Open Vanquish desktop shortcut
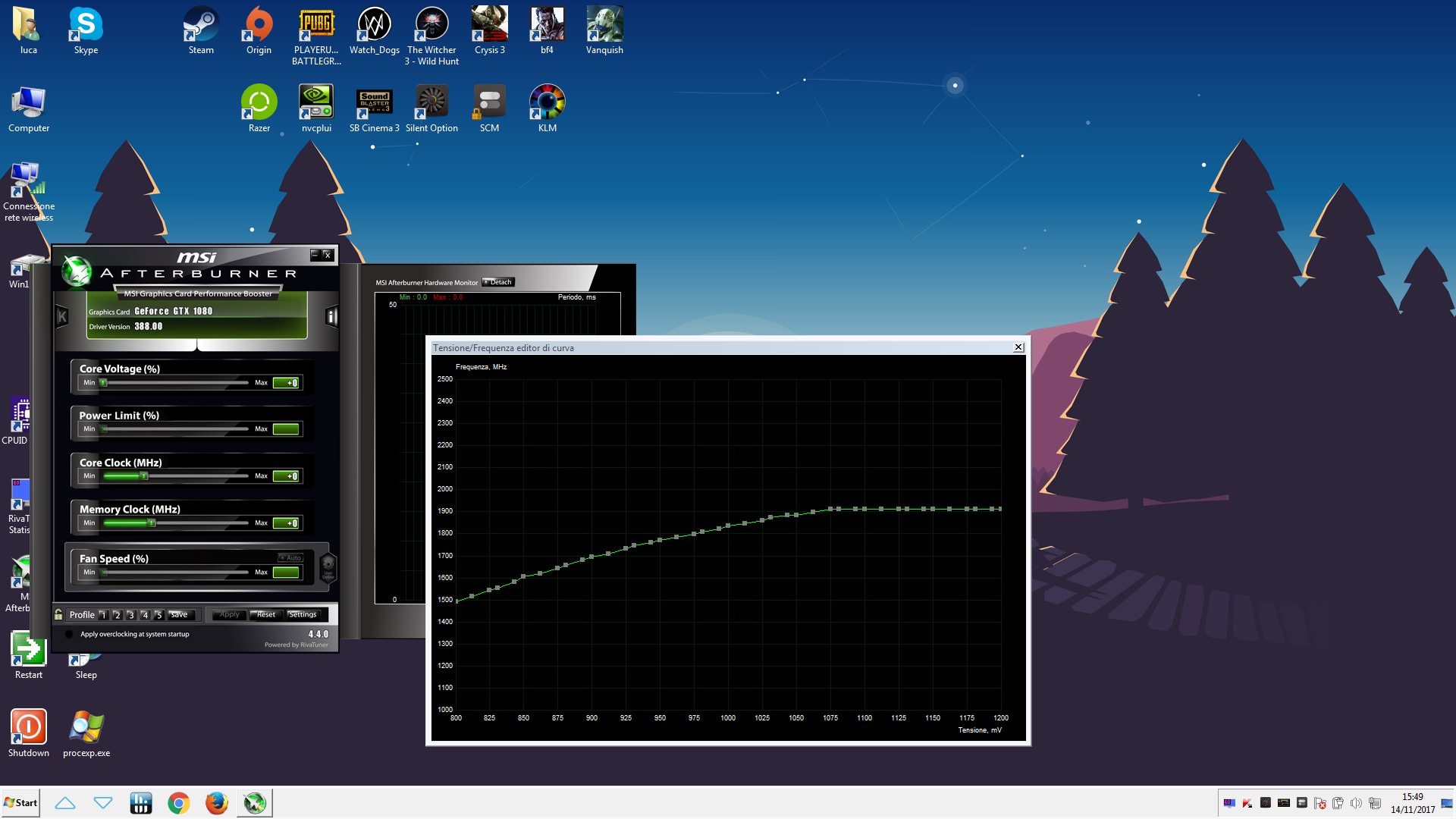Image resolution: width=1456 pixels, height=819 pixels. 604,31
